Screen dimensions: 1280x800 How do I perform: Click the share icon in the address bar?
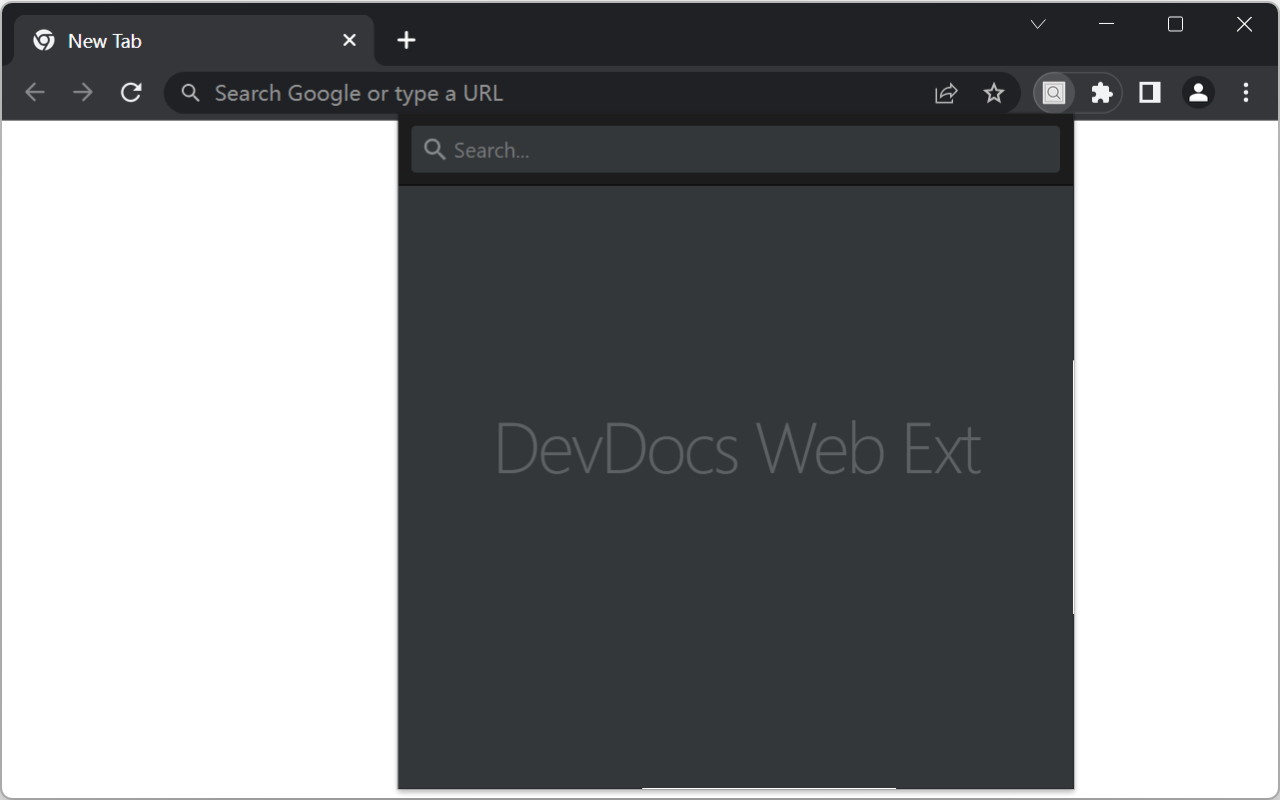[945, 92]
